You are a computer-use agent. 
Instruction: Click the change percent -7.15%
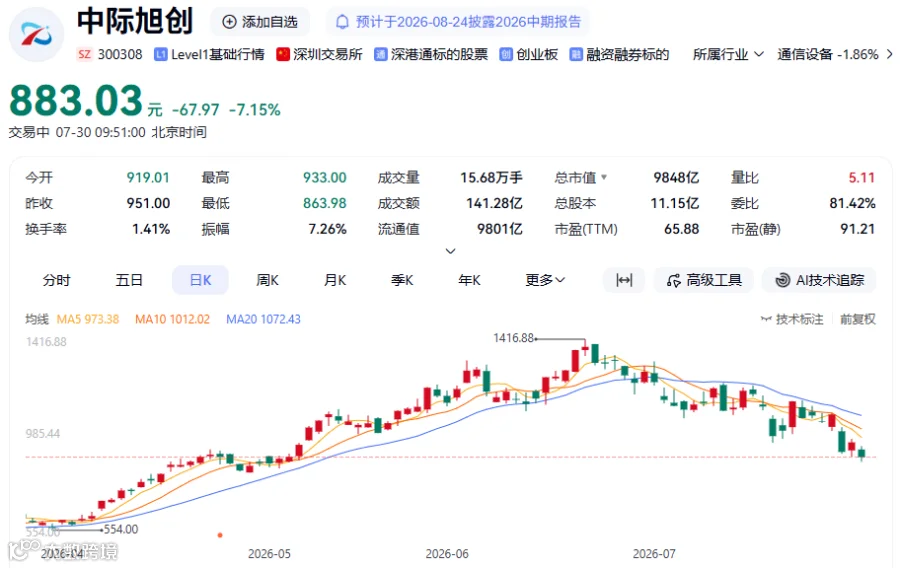[x=255, y=110]
